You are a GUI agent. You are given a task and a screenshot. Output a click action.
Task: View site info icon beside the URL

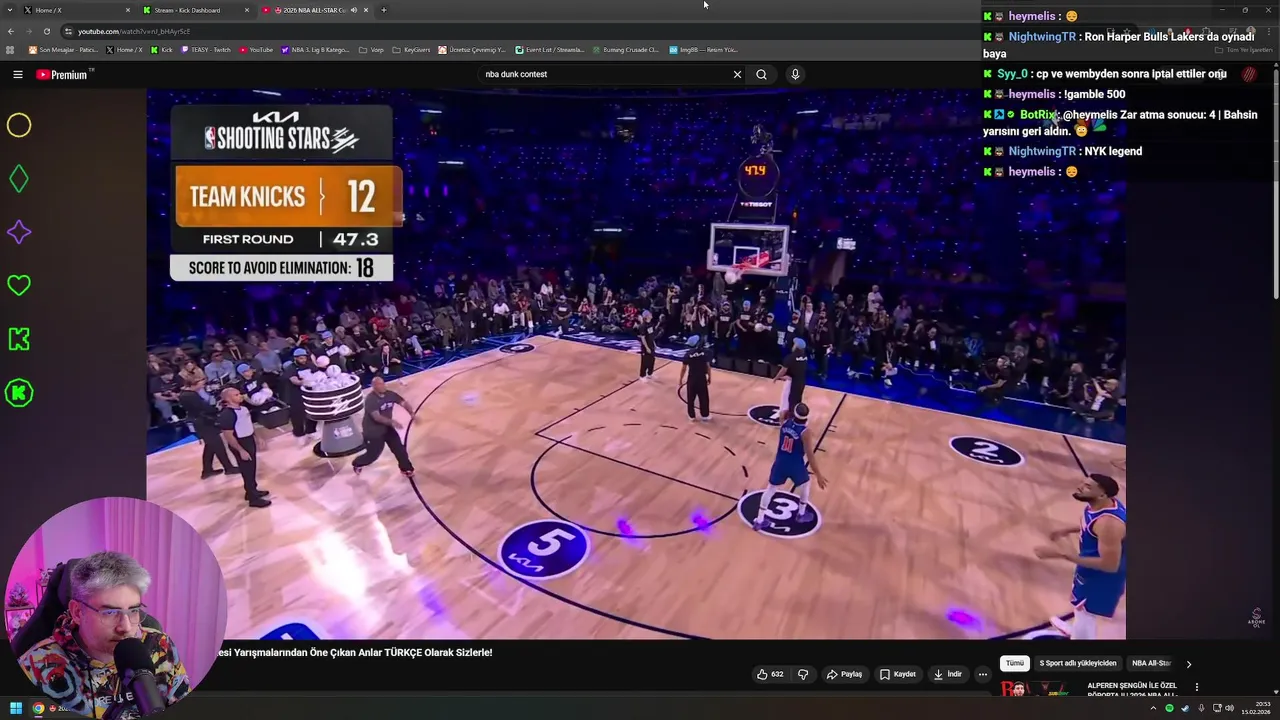(x=68, y=31)
